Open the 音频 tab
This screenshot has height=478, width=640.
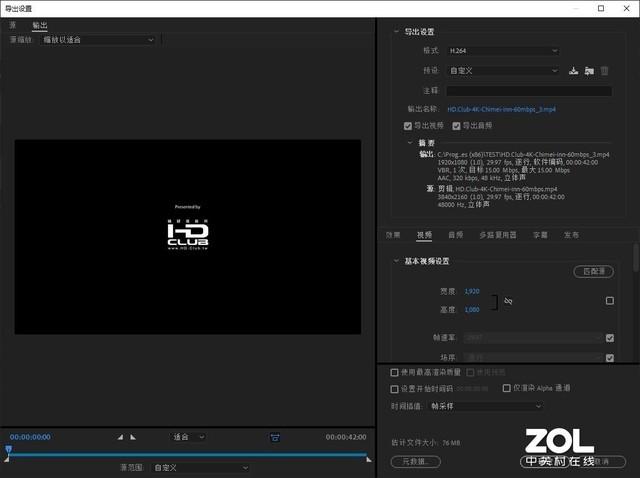(x=456, y=235)
